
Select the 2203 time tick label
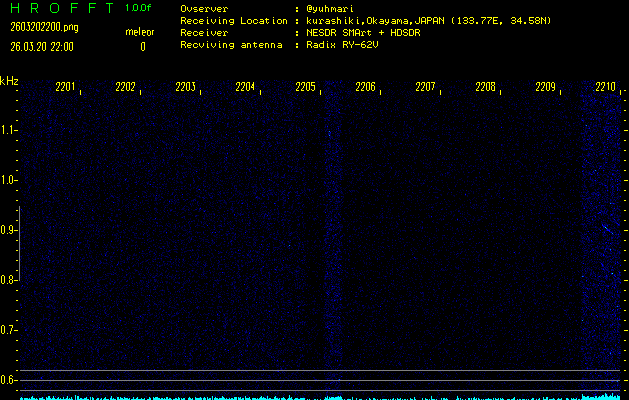(185, 88)
